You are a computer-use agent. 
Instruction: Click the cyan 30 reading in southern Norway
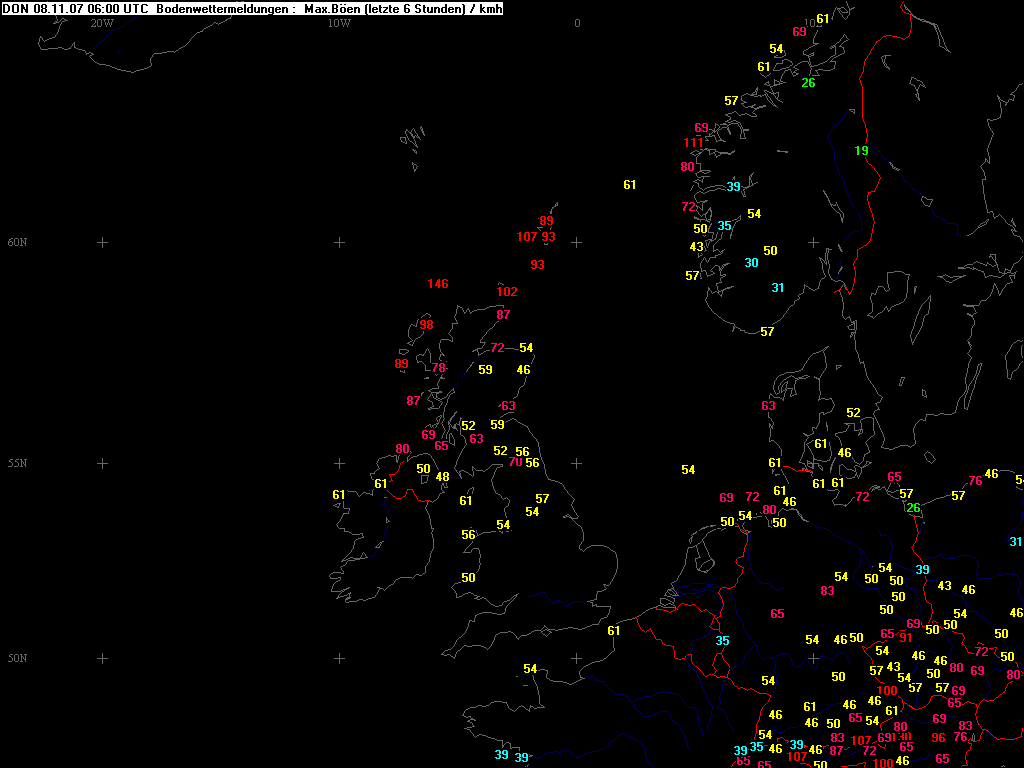click(x=751, y=263)
